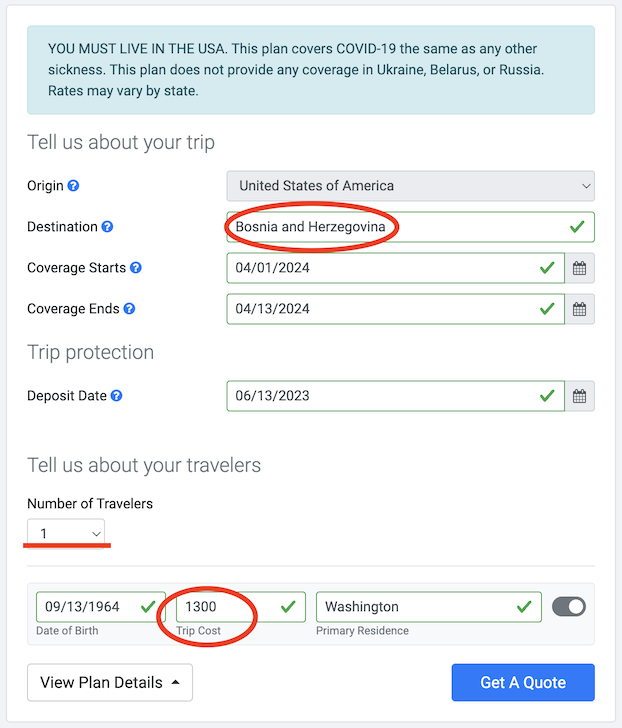Open calendar picker for Coverage Ends
This screenshot has height=728, width=622.
coord(579,309)
